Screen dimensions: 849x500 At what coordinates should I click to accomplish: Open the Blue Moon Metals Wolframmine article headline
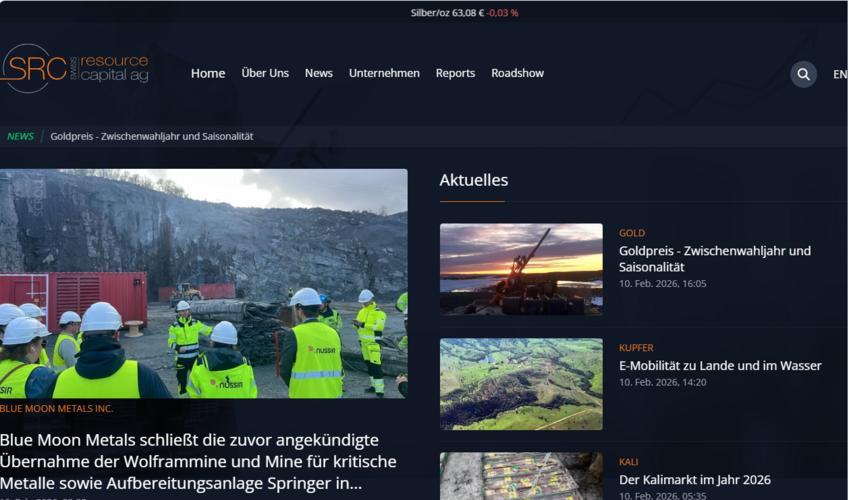tap(198, 462)
